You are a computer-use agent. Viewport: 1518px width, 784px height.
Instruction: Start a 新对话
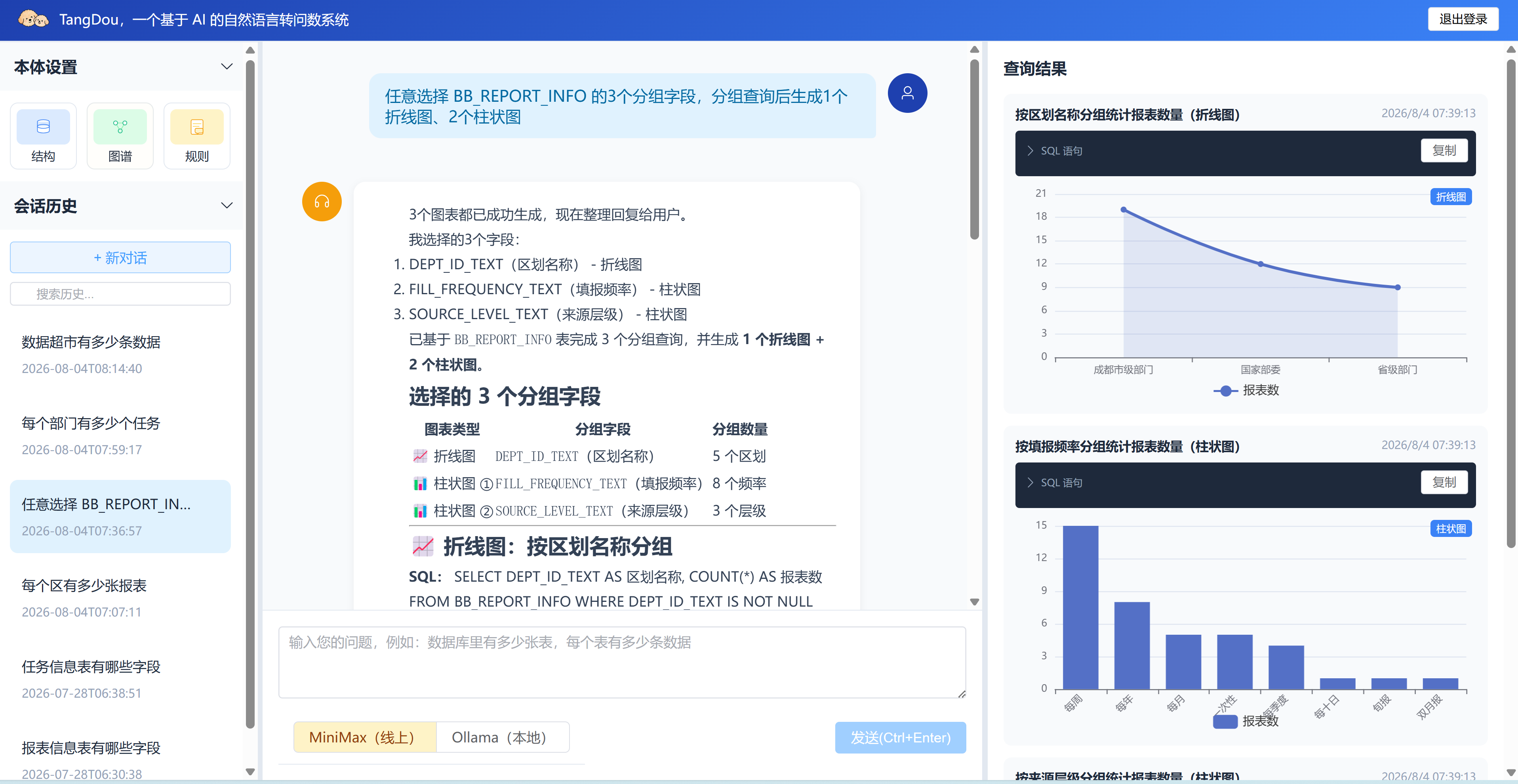pos(120,257)
